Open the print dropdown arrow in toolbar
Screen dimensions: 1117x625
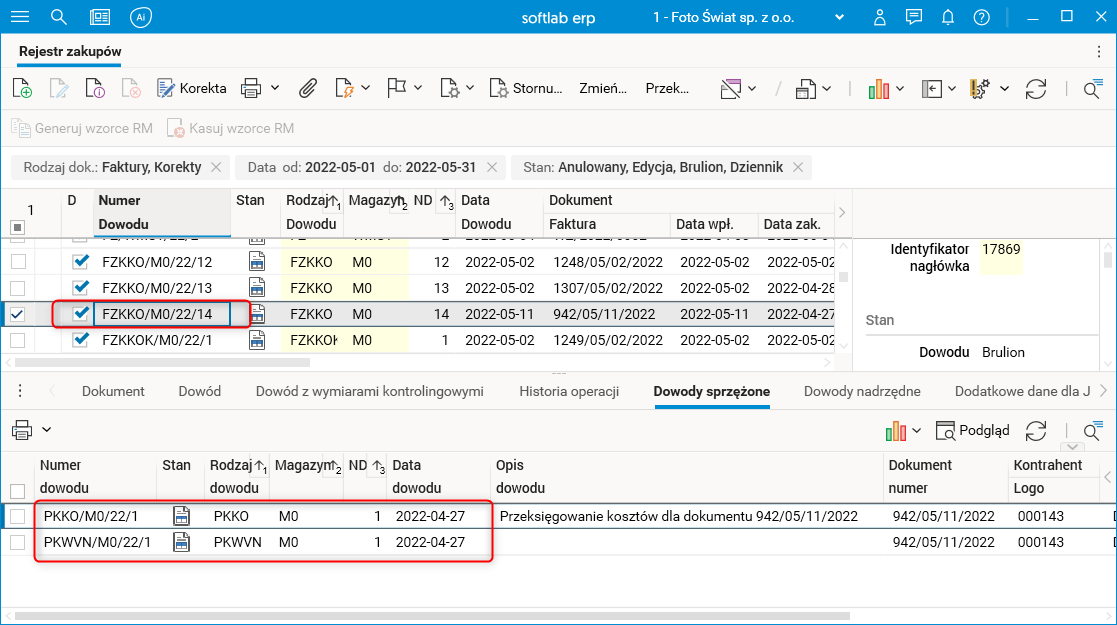pos(275,88)
